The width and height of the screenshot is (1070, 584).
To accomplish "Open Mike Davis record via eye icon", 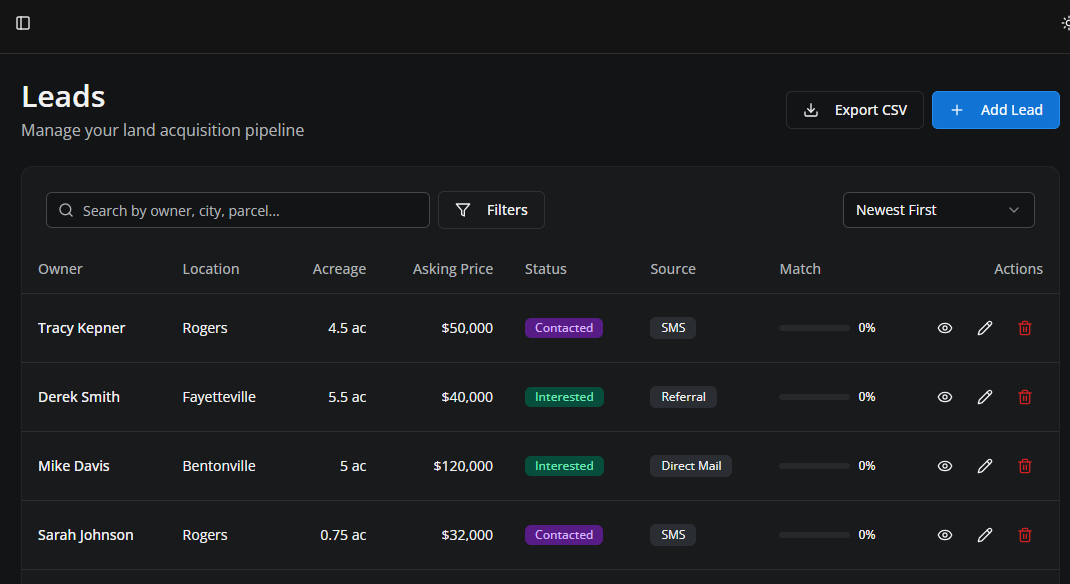I will click(x=944, y=465).
